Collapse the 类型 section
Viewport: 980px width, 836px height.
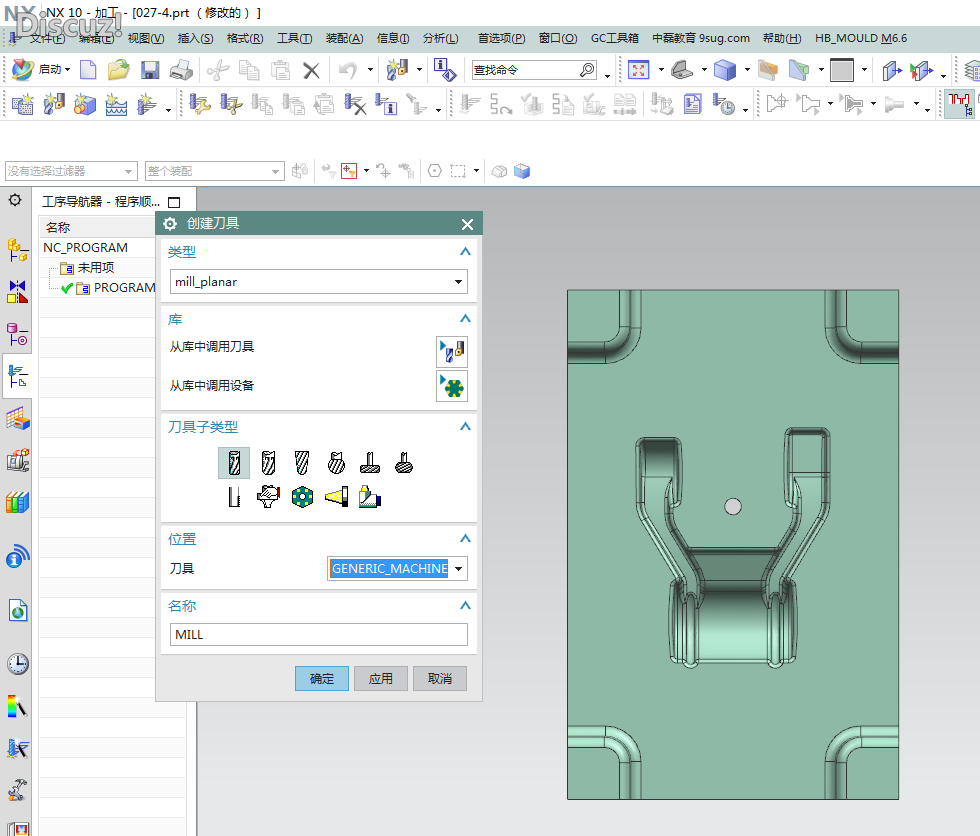click(465, 252)
